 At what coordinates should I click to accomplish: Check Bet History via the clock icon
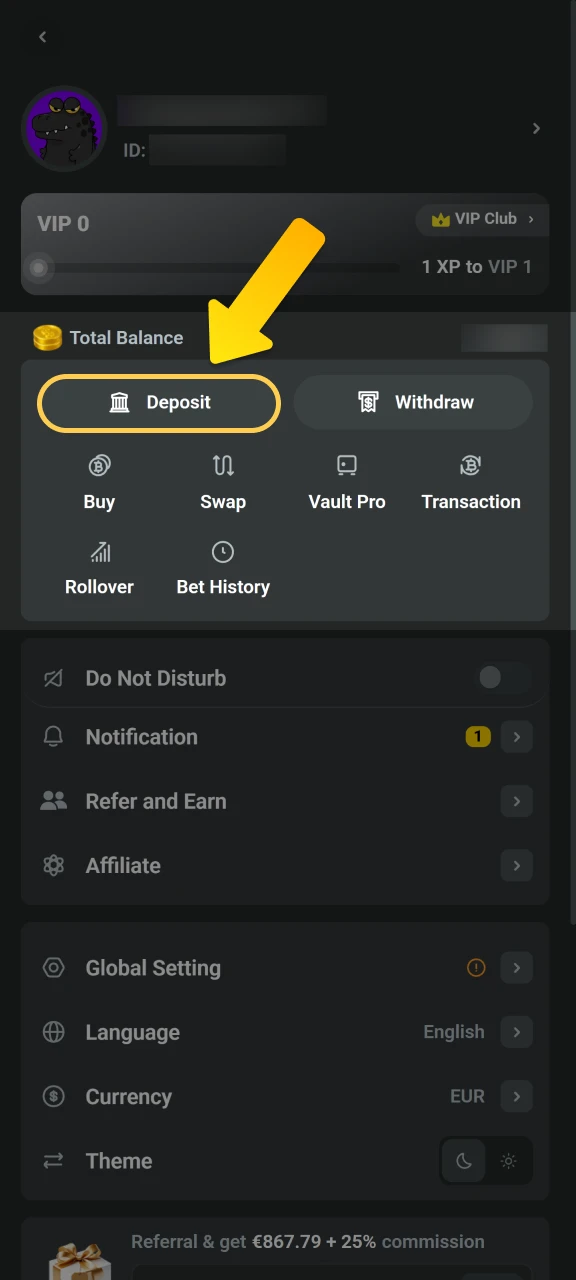pyautogui.click(x=223, y=551)
